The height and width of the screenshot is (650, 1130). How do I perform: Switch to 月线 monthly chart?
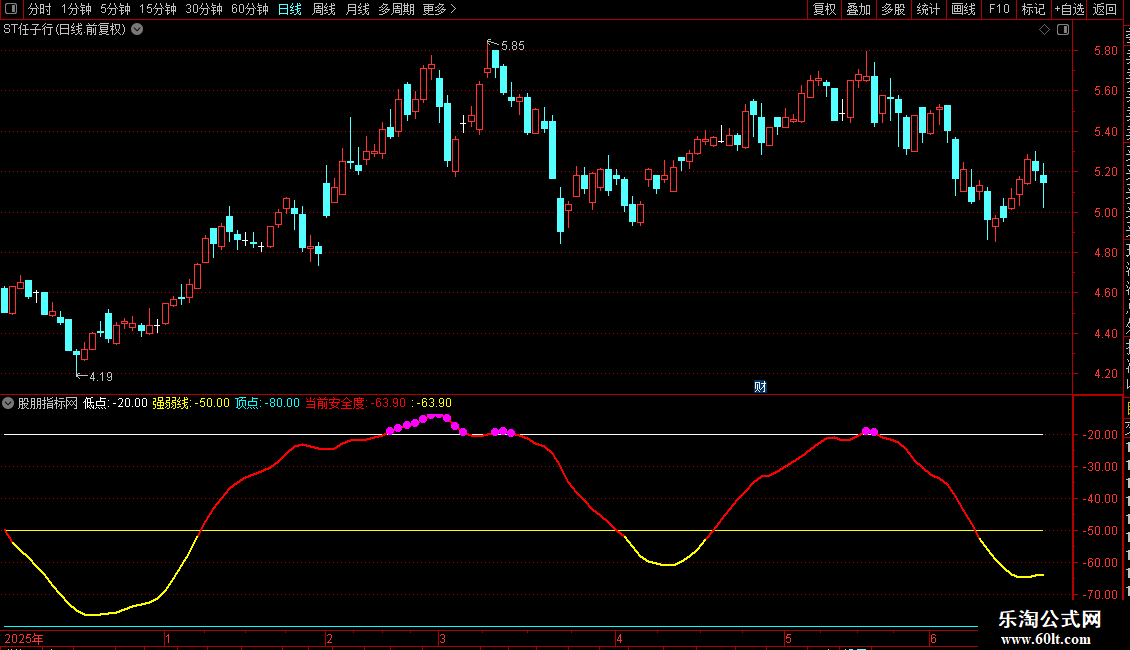357,9
